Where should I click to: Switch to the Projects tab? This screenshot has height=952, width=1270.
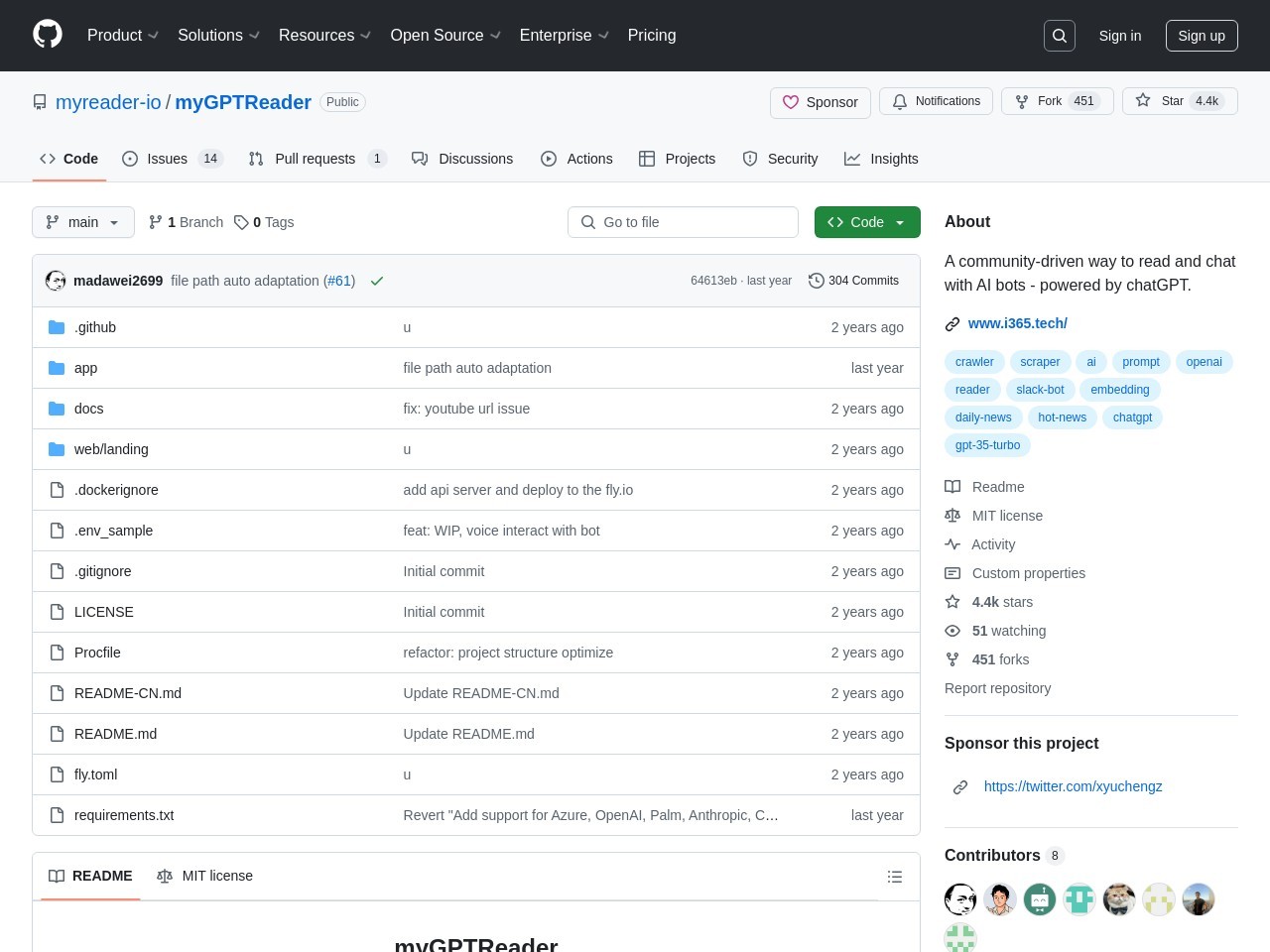[x=678, y=159]
